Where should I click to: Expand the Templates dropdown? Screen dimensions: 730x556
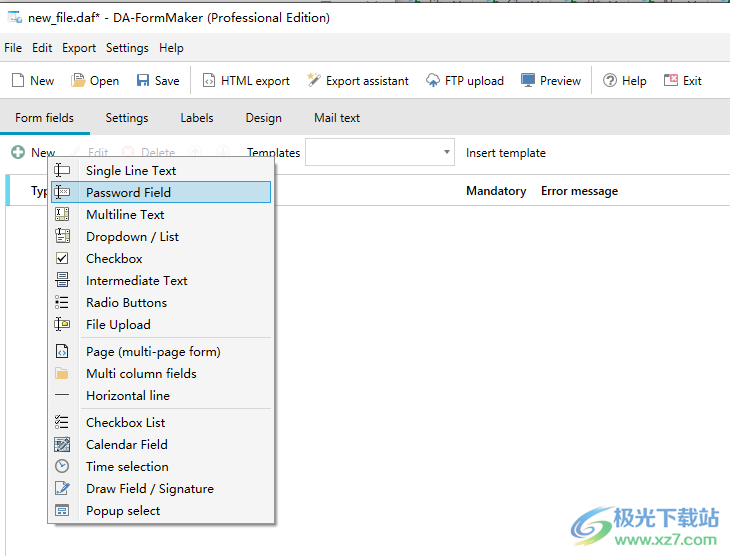[x=447, y=153]
